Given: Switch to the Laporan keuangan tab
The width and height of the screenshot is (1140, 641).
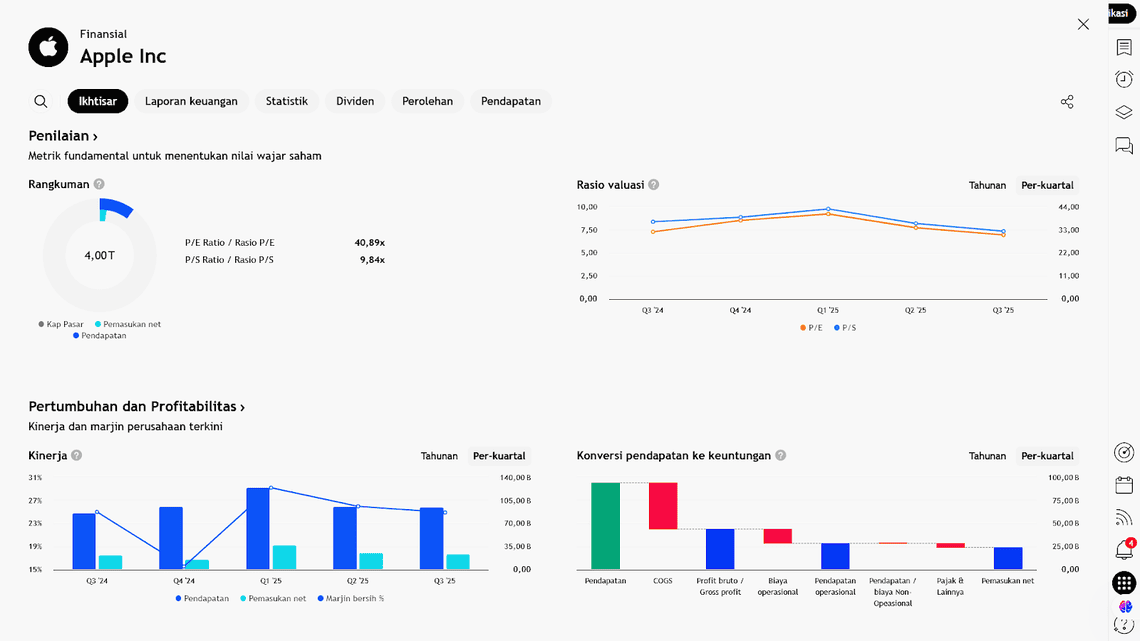Looking at the screenshot, I should point(191,101).
